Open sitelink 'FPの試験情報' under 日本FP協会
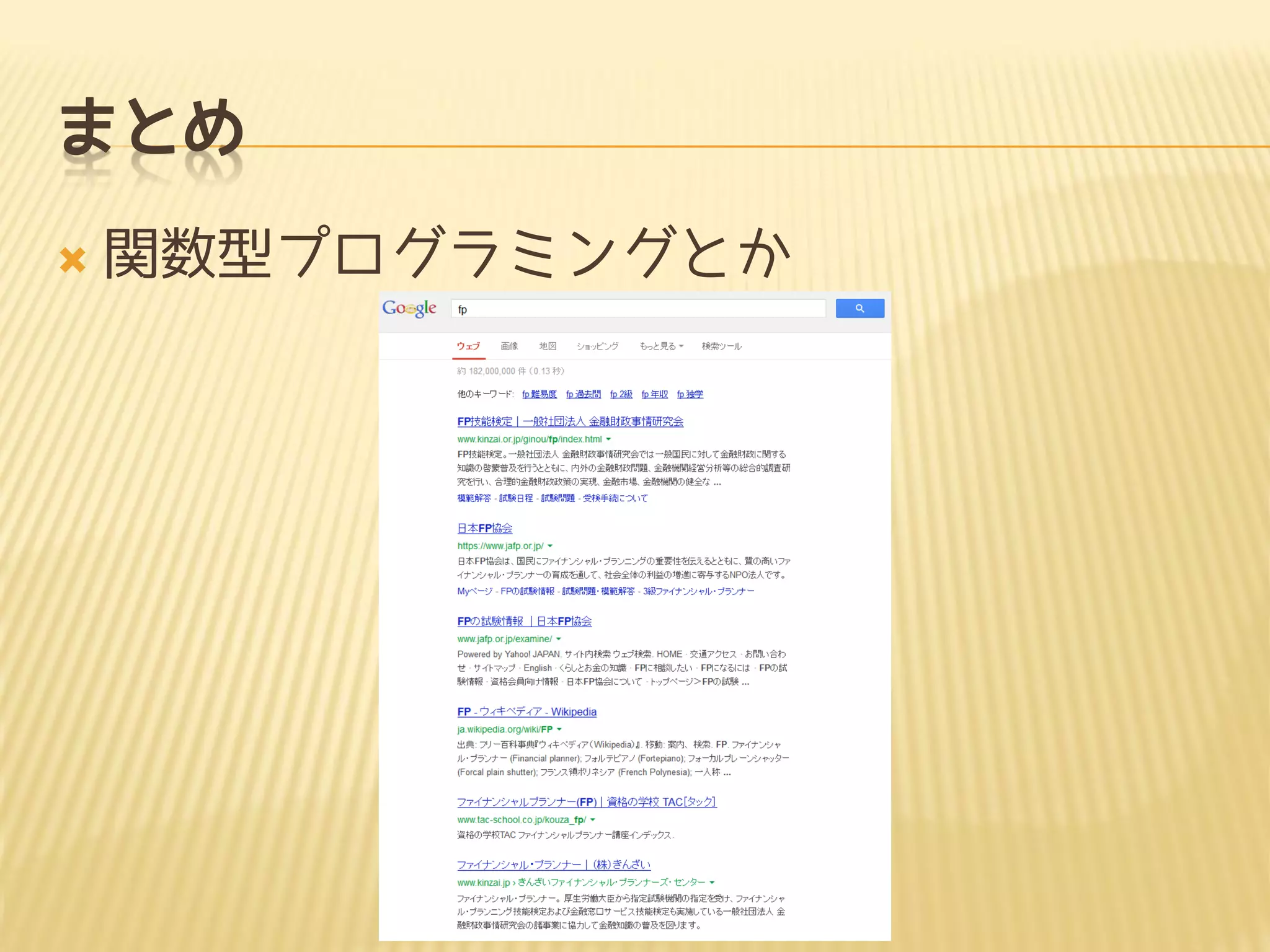Viewport: 1270px width, 952px height. pyautogui.click(x=528, y=591)
